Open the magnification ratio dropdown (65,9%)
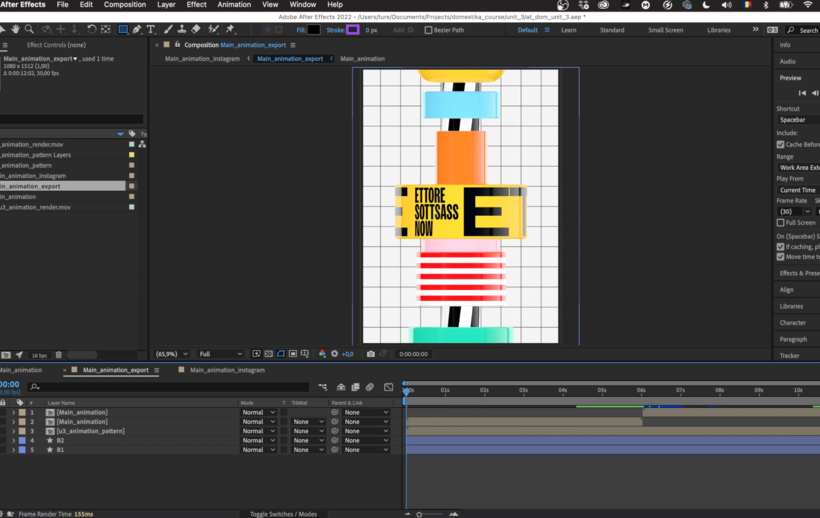Screen dimensions: 820x518 pos(172,354)
